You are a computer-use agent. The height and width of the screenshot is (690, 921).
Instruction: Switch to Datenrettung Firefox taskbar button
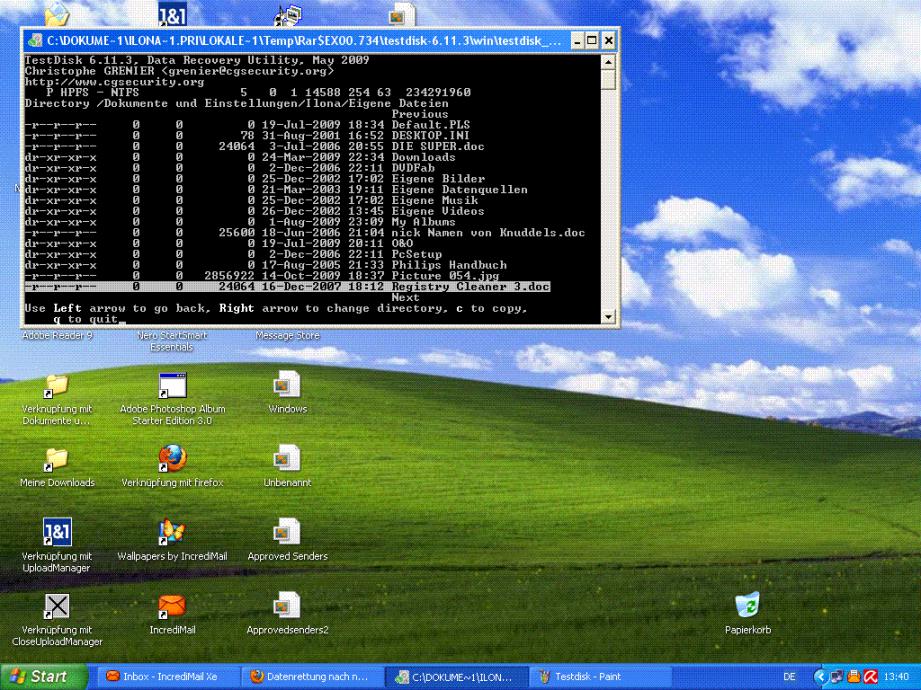pyautogui.click(x=312, y=676)
